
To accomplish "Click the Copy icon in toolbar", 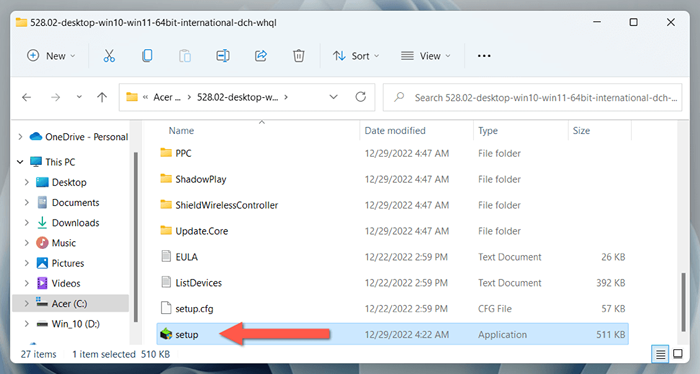I will (147, 56).
